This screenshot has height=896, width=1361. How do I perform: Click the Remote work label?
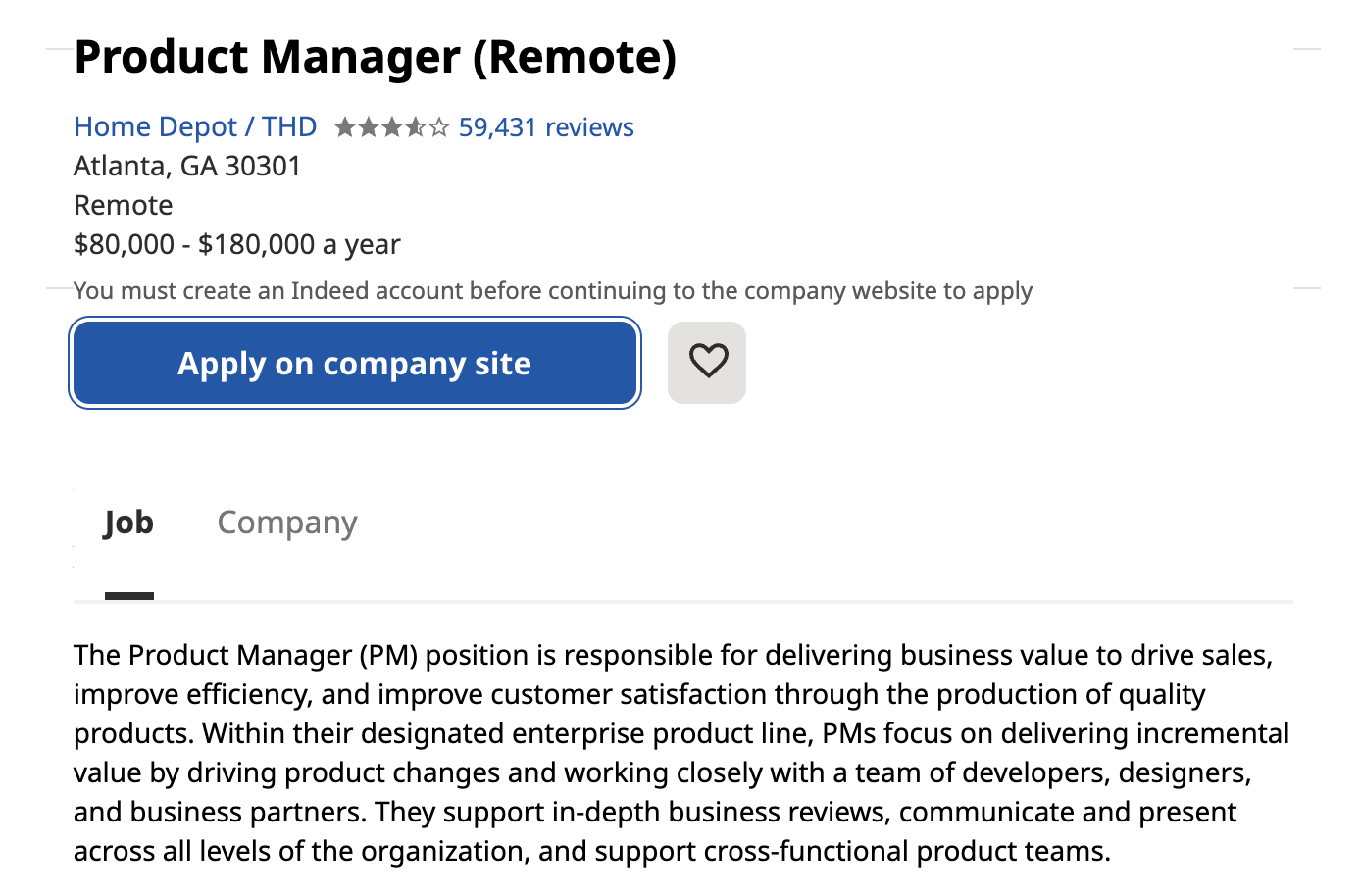123,205
